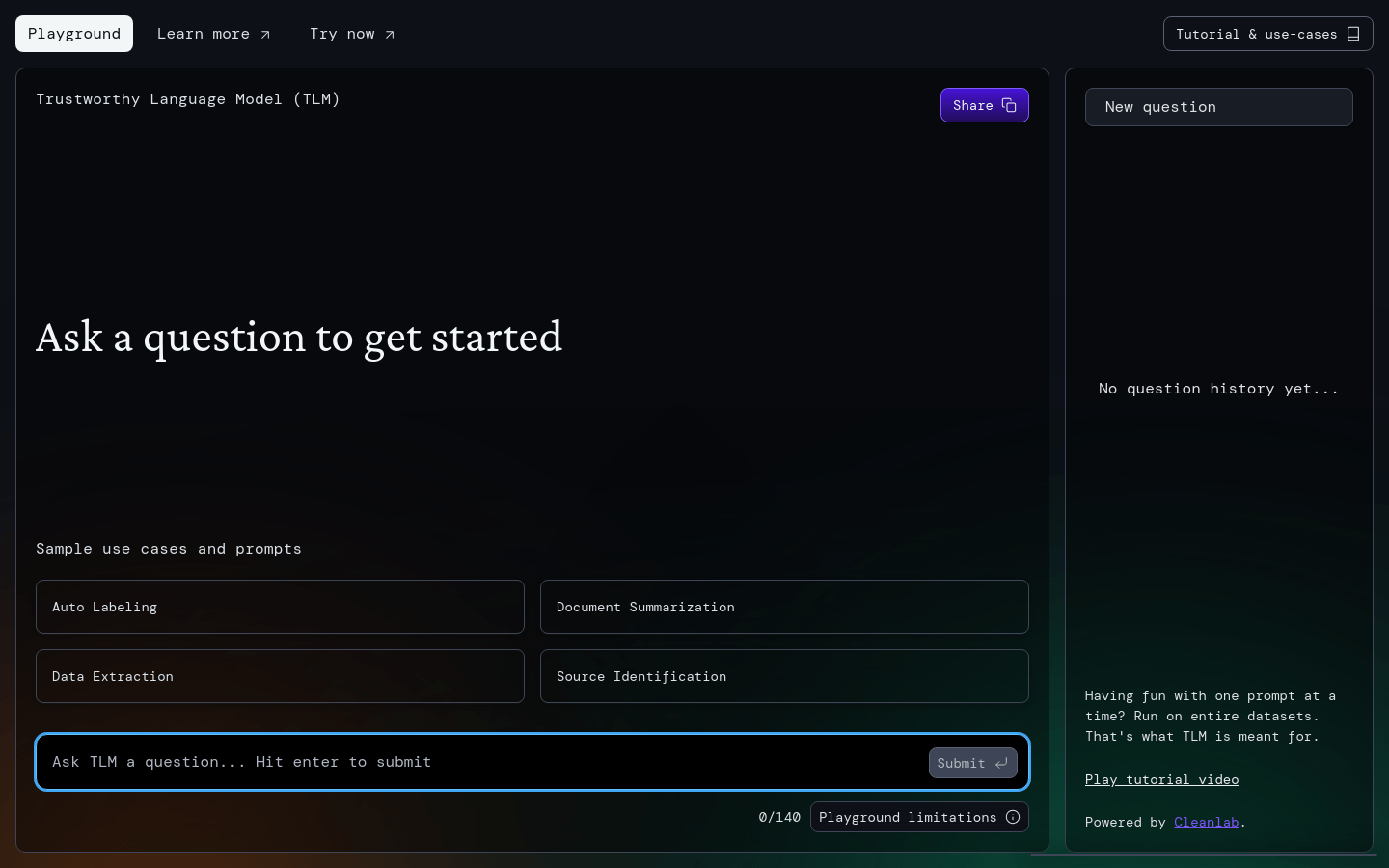Image resolution: width=1389 pixels, height=868 pixels.
Task: Click the Trustworthy Language Model (TLM) title
Action: click(x=188, y=99)
